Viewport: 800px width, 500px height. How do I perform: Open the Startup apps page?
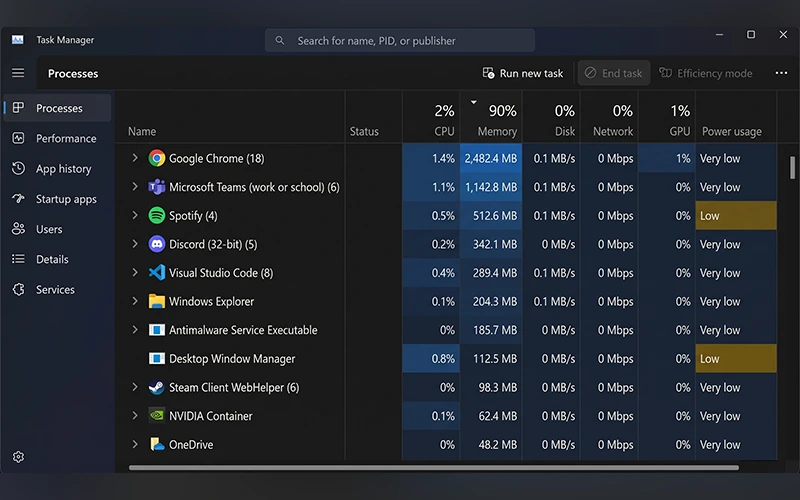57,198
